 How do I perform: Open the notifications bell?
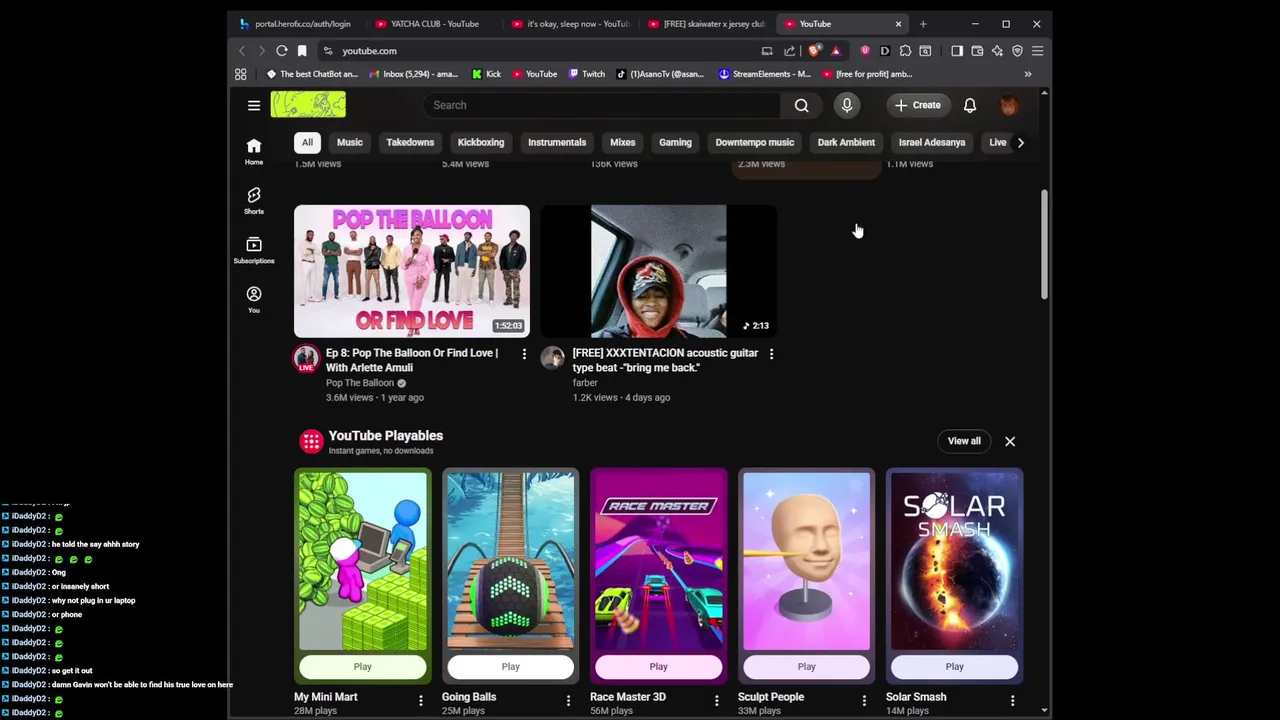[x=970, y=105]
